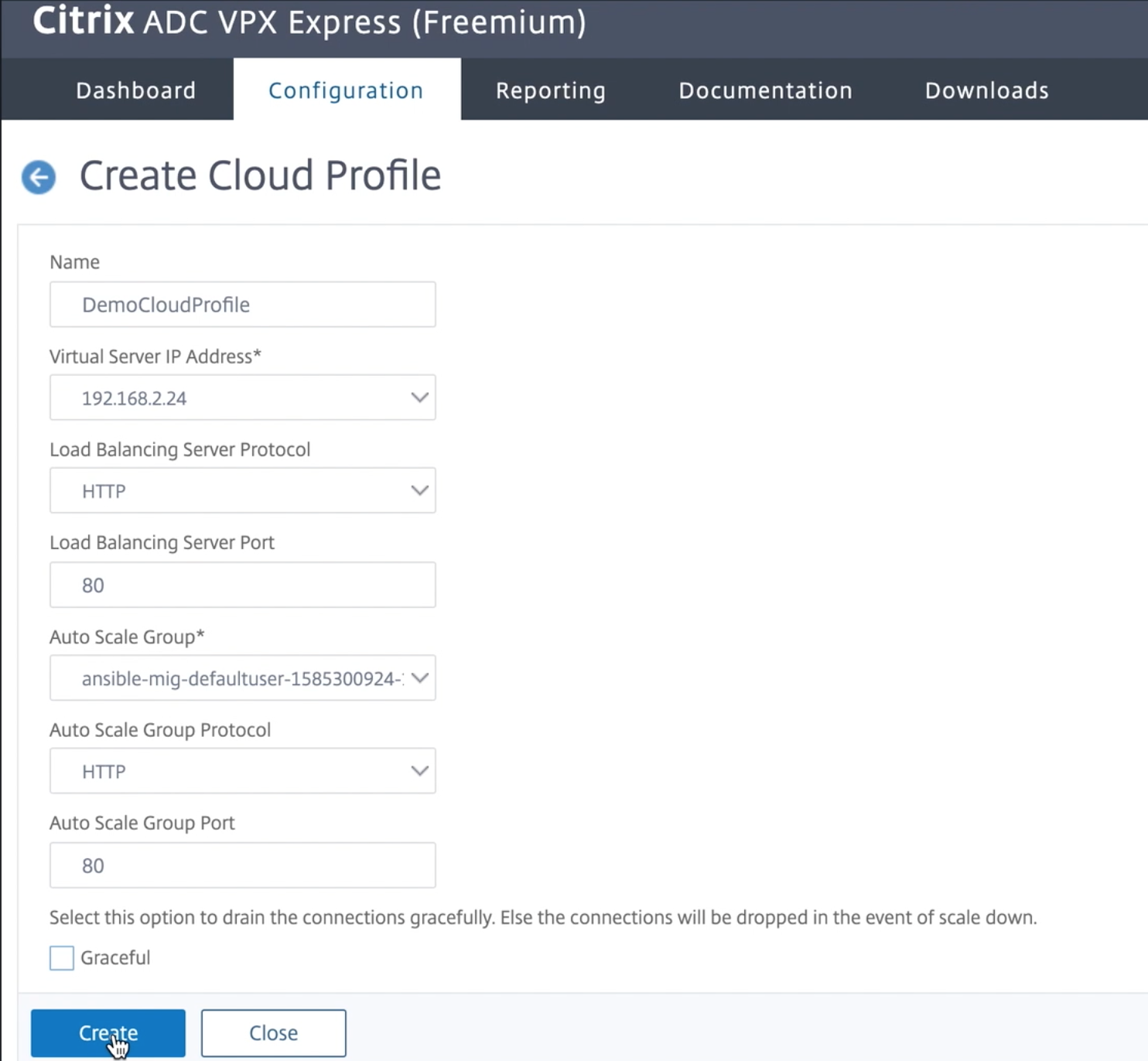1148x1061 pixels.
Task: Enable the Graceful checkbox
Action: click(62, 958)
